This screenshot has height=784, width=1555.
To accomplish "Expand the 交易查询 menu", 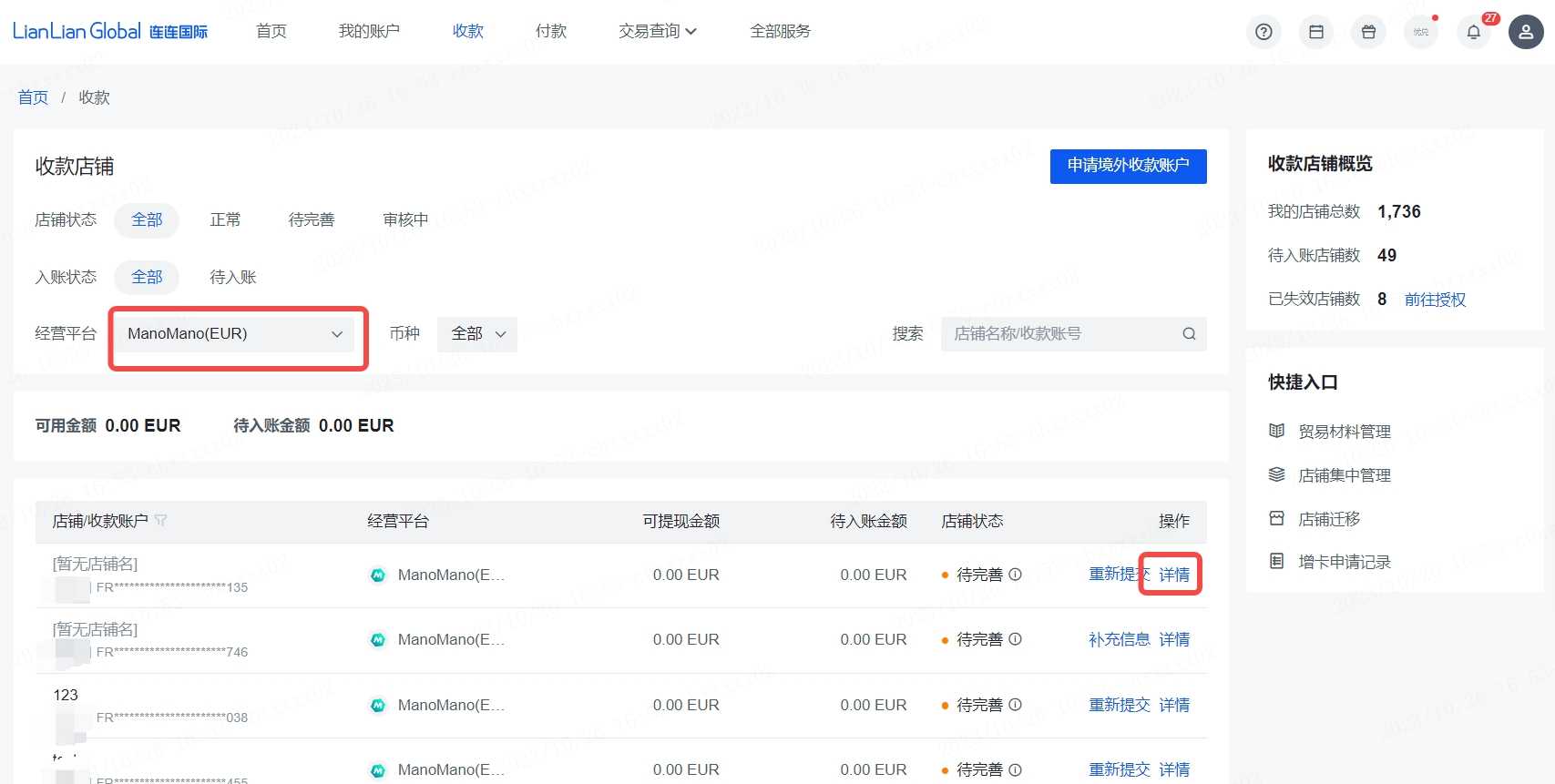I will click(x=658, y=31).
